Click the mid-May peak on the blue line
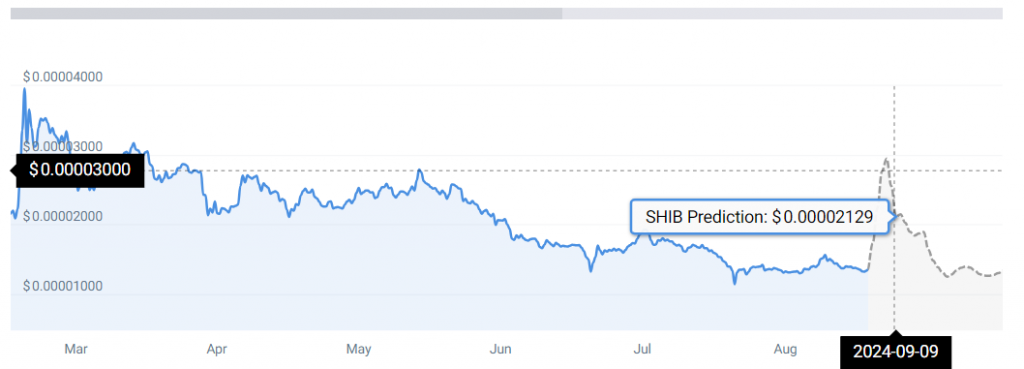 coord(419,170)
